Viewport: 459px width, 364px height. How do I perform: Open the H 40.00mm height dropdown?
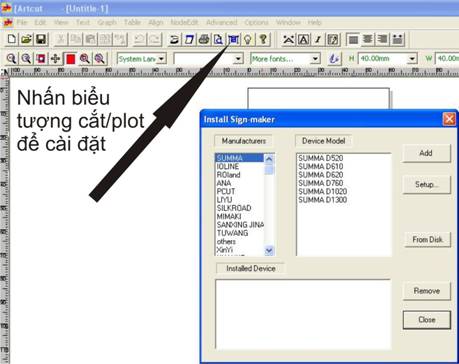412,59
